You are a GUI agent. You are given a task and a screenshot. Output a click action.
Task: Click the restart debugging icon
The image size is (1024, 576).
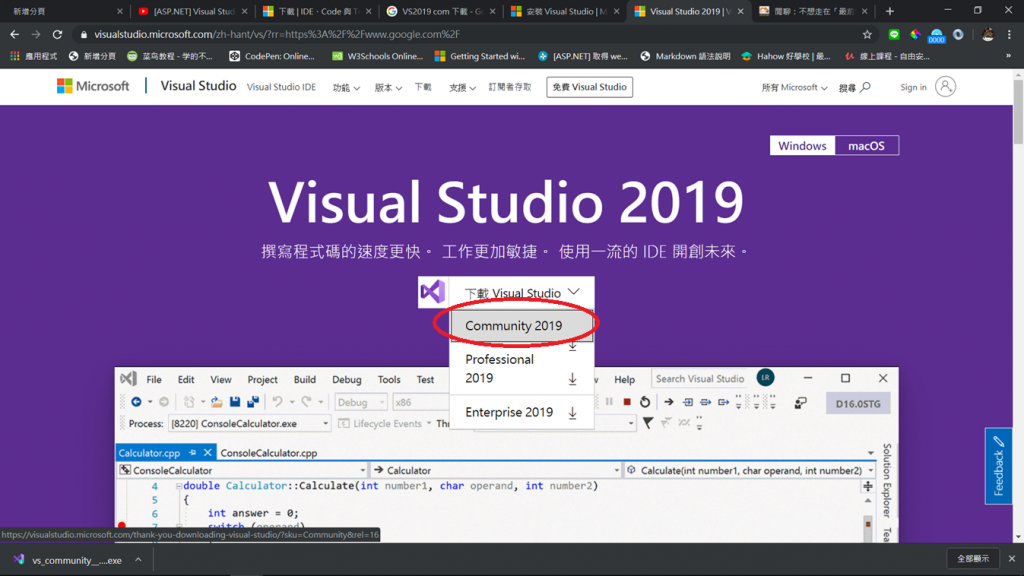pyautogui.click(x=645, y=402)
